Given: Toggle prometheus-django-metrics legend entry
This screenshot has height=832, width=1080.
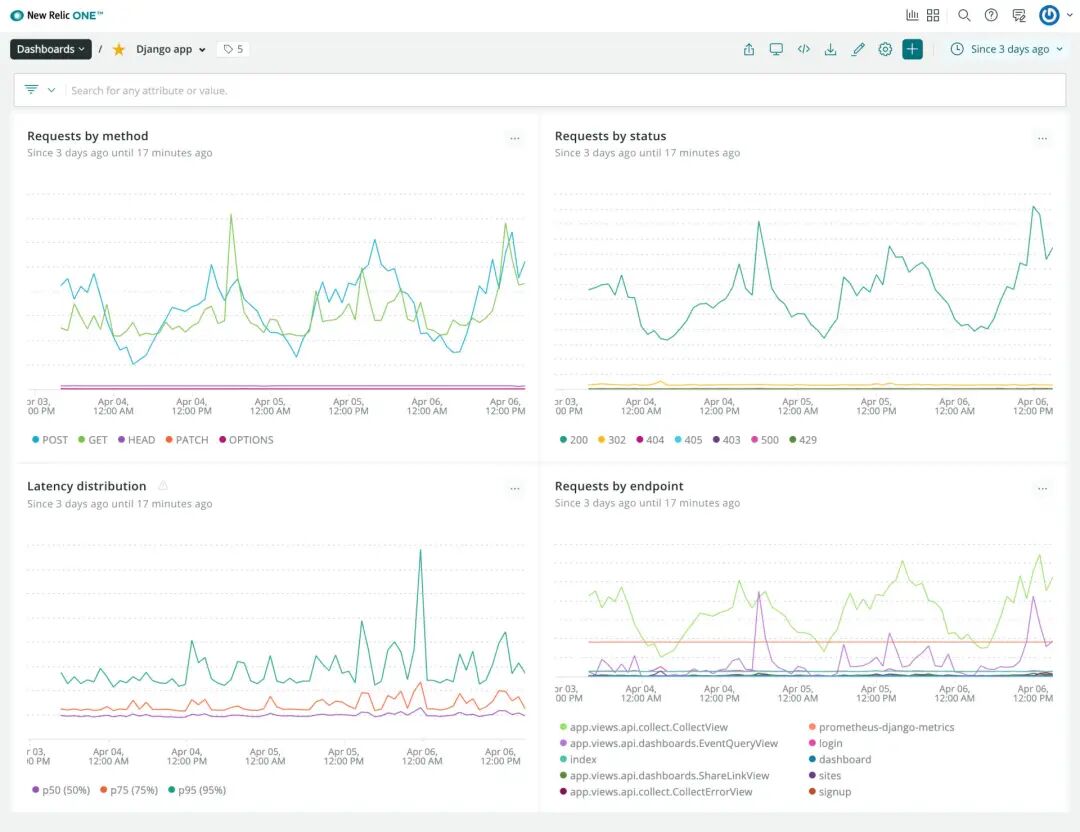Looking at the screenshot, I should (x=881, y=727).
